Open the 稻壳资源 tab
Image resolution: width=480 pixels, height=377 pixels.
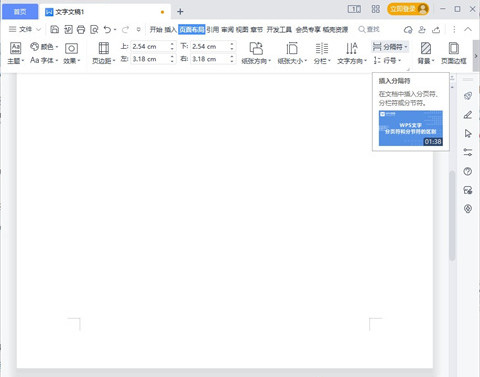tap(335, 30)
